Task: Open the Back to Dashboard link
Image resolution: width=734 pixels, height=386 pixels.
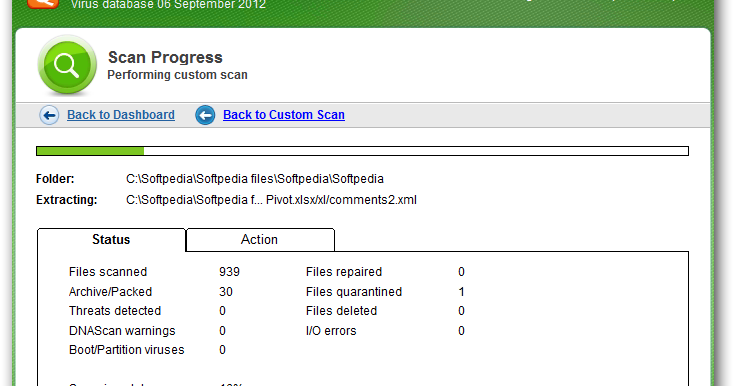Action: click(x=121, y=115)
